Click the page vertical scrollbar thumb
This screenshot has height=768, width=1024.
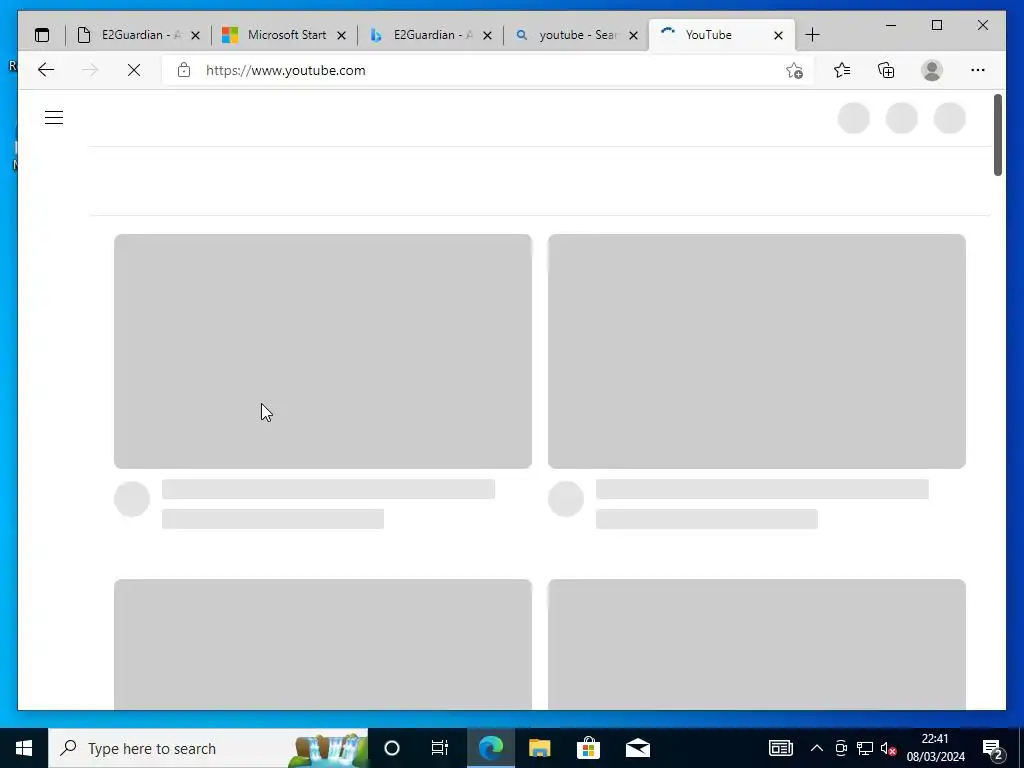[998, 135]
